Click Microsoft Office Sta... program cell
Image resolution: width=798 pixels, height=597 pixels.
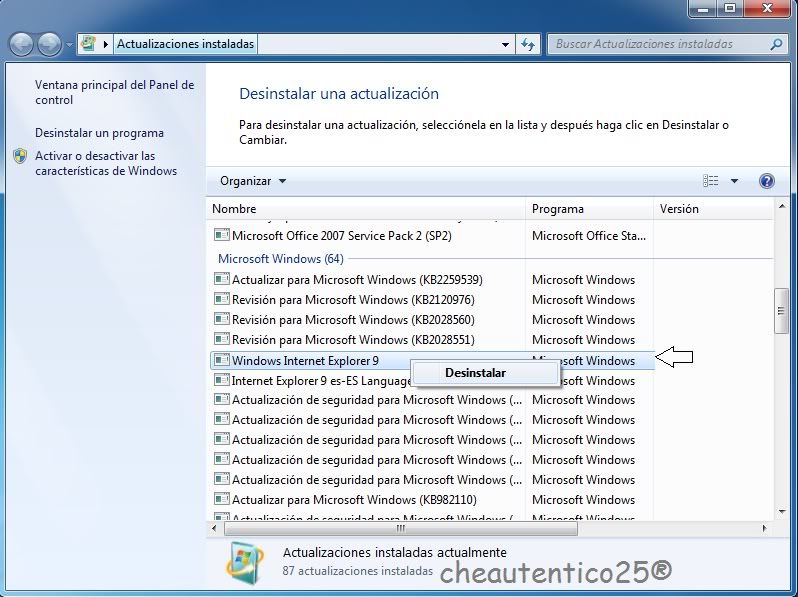[x=589, y=236]
